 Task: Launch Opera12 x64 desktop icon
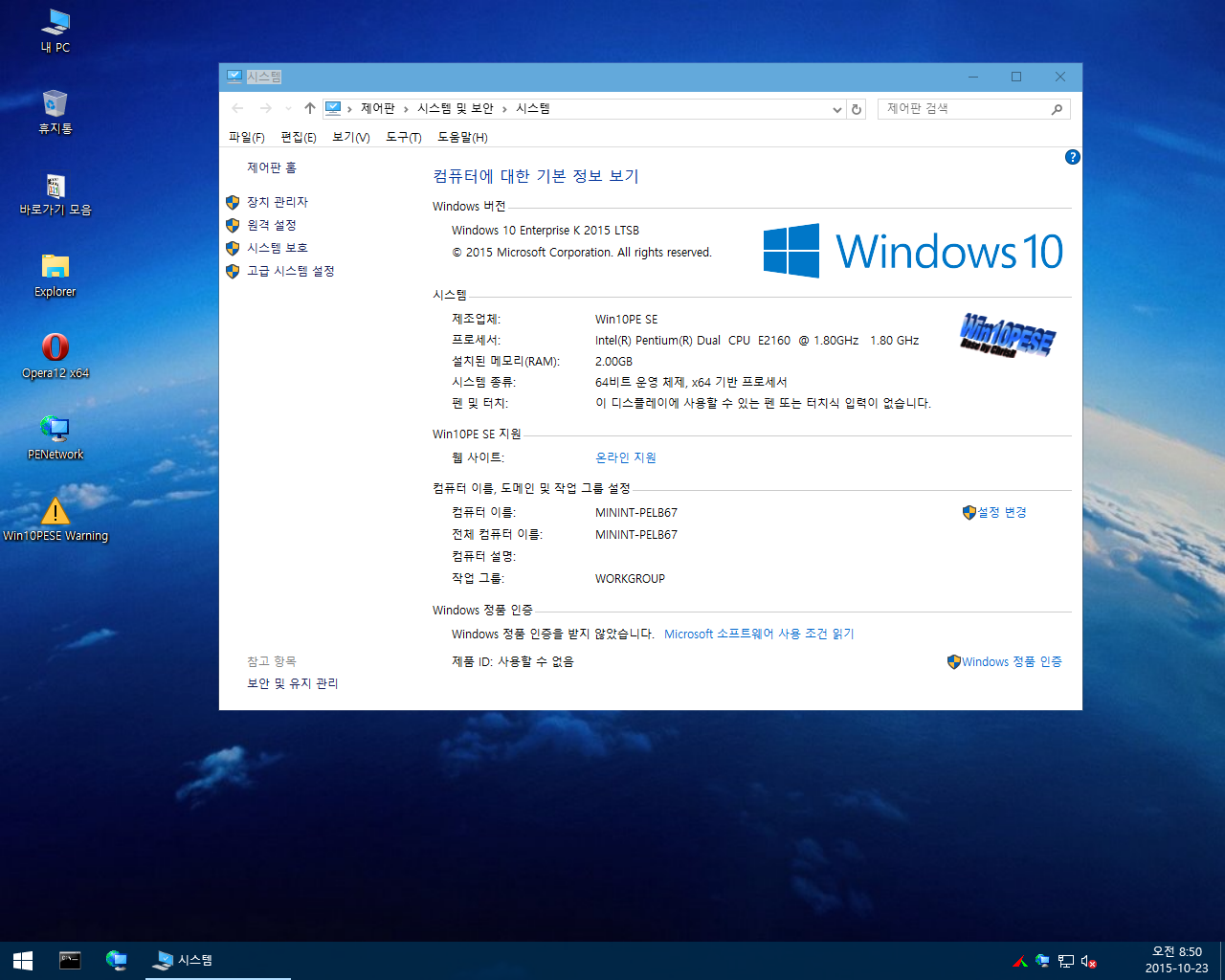[x=56, y=356]
